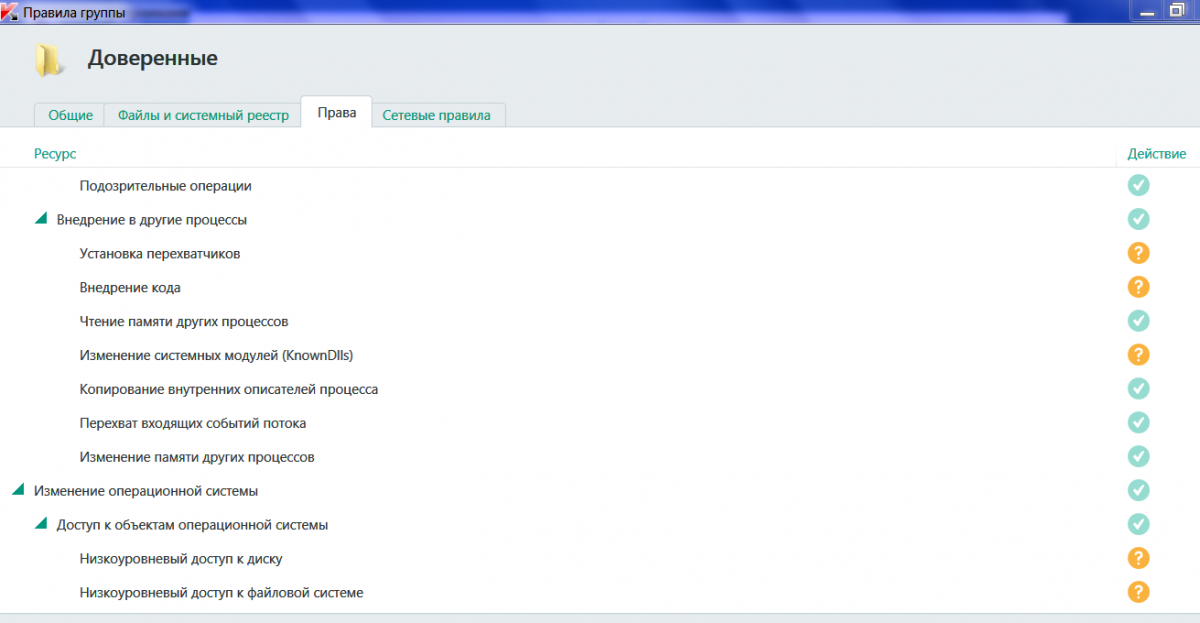Select row Внедрение кода

[600, 287]
